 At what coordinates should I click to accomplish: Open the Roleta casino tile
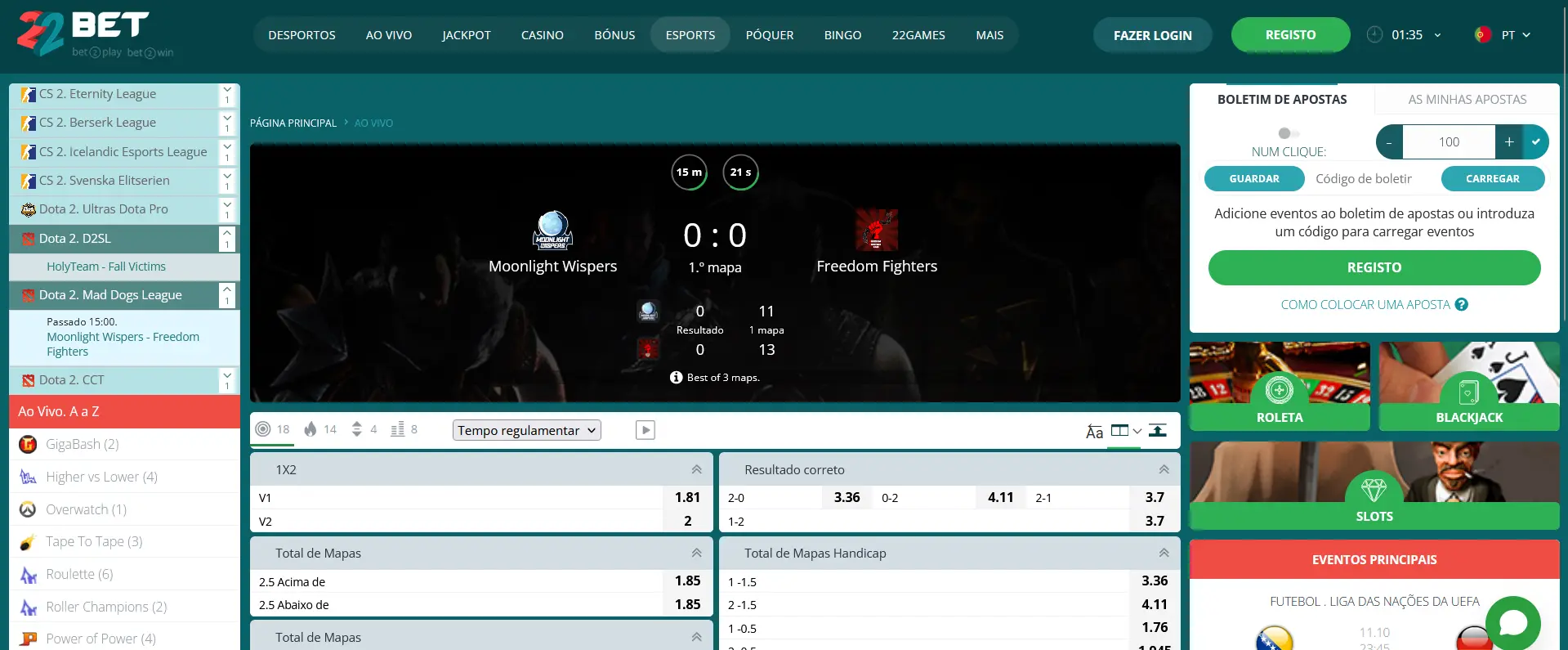pyautogui.click(x=1280, y=386)
